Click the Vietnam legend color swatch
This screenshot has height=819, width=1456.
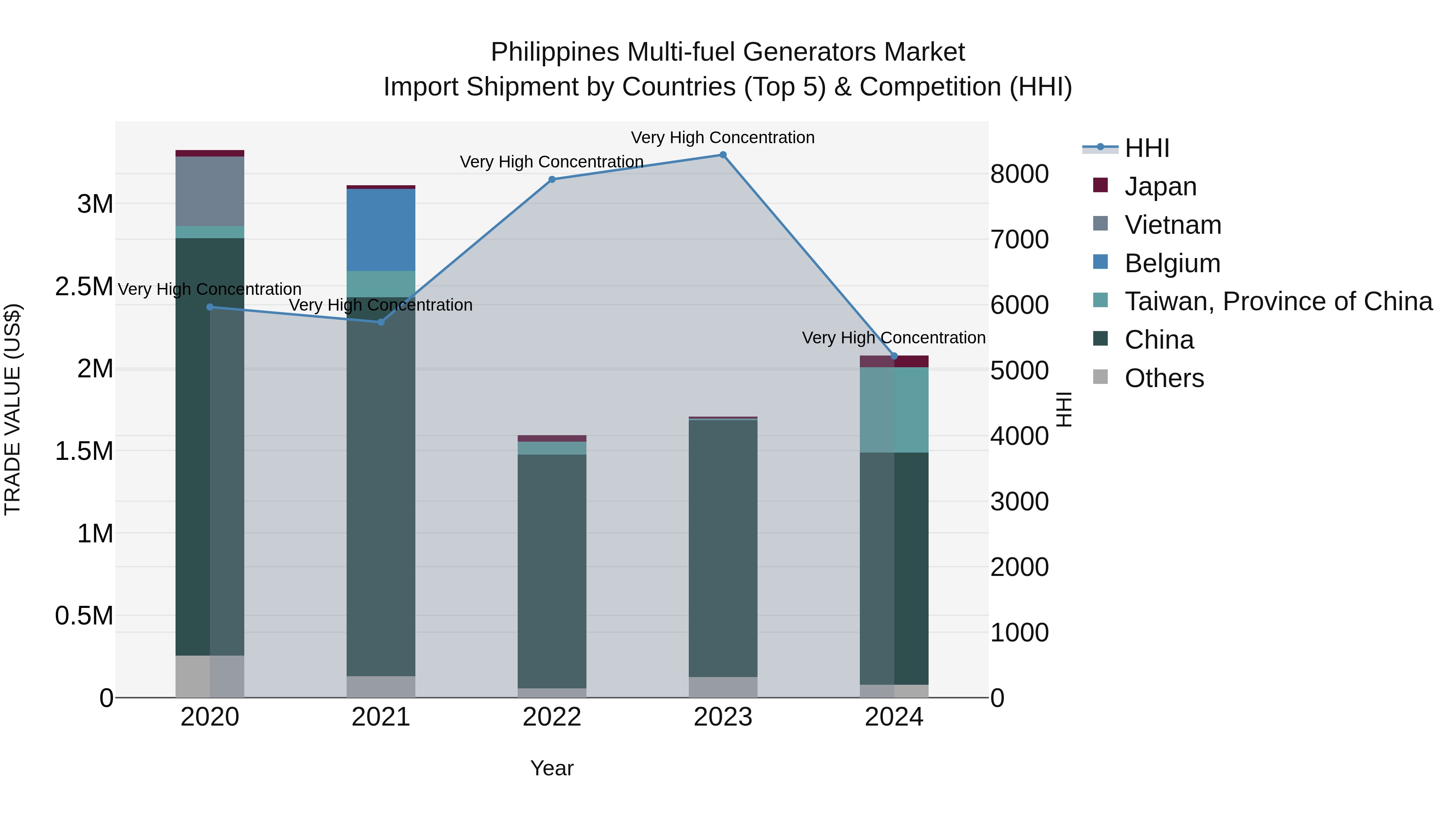1100,224
